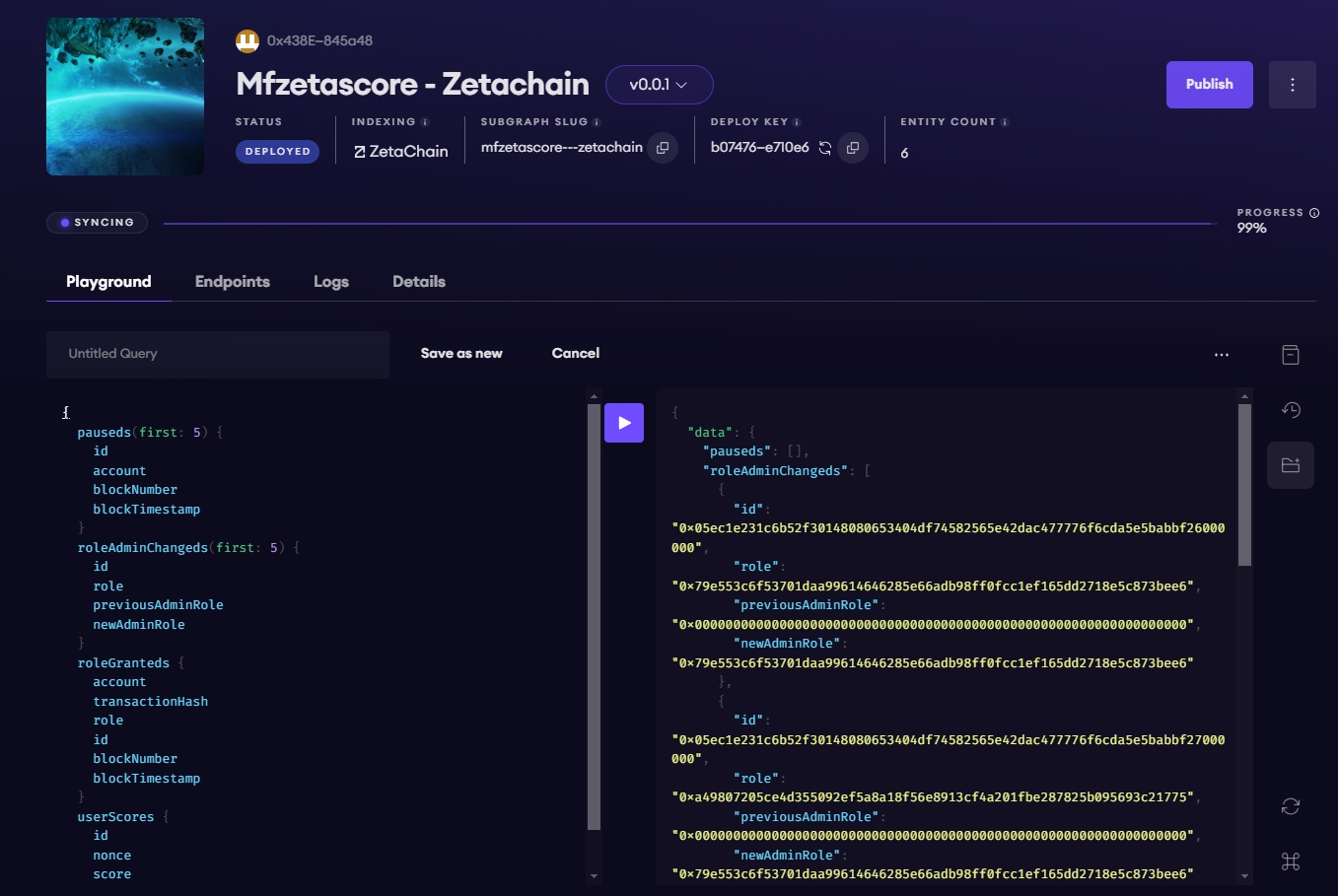This screenshot has width=1338, height=896.
Task: Regenerate the deploy key
Action: (x=825, y=148)
